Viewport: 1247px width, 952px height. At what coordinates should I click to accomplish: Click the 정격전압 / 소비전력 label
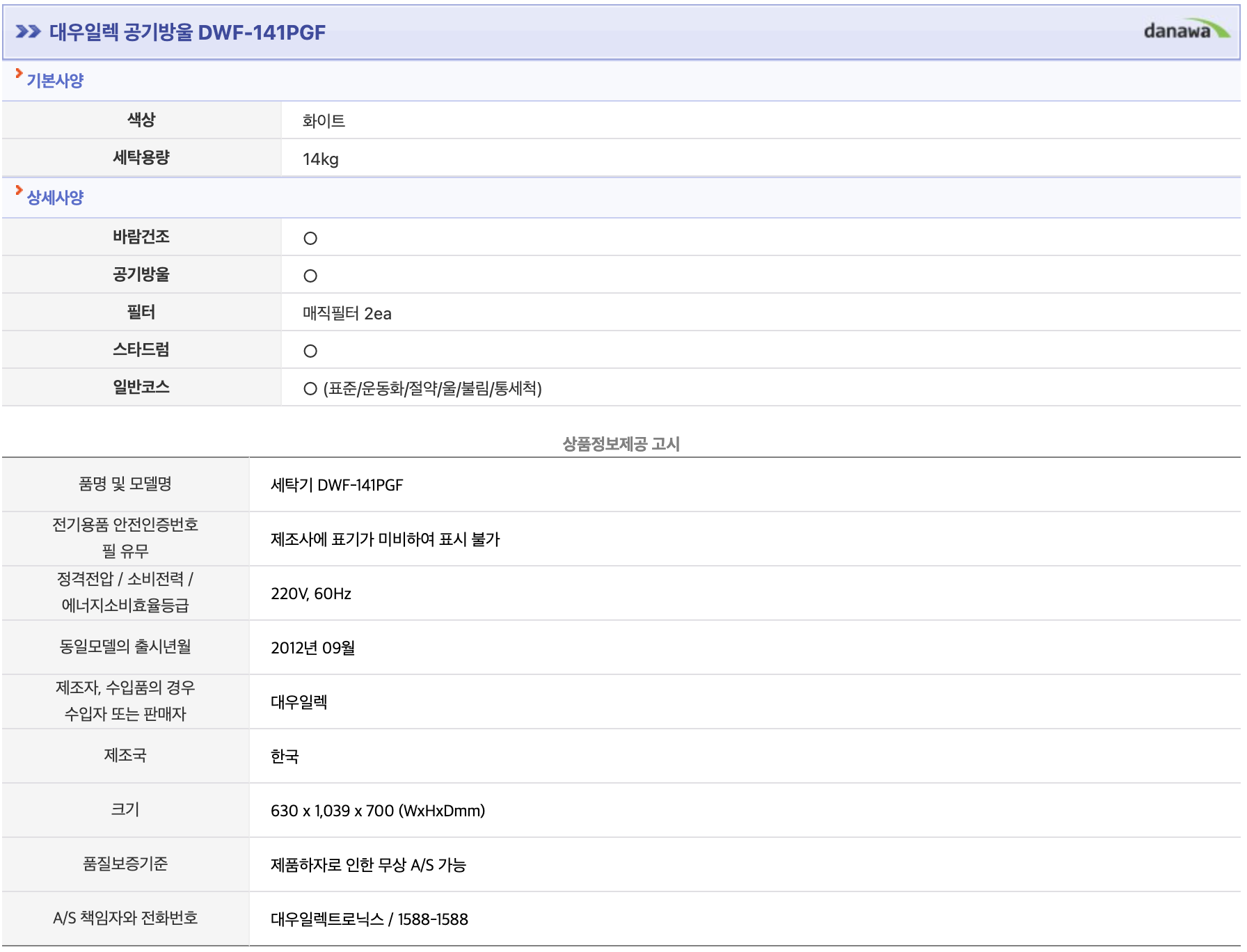[125, 592]
